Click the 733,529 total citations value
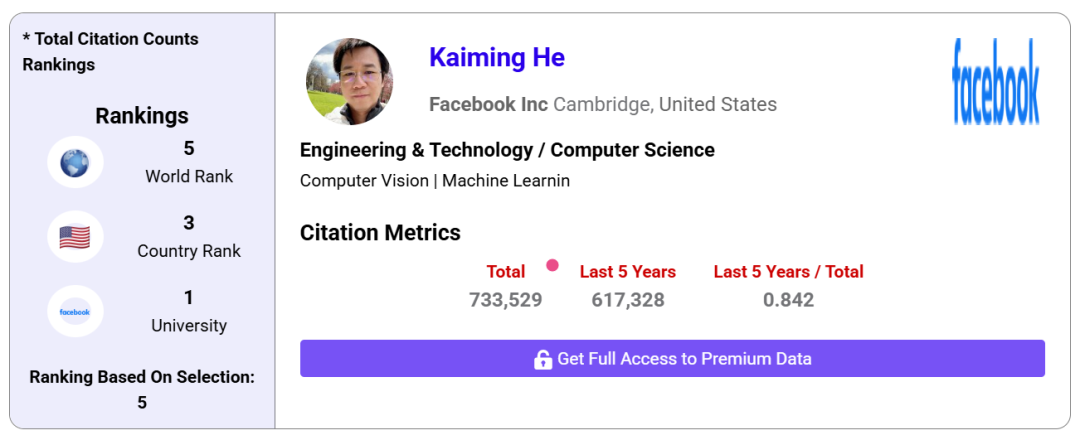 click(x=506, y=300)
